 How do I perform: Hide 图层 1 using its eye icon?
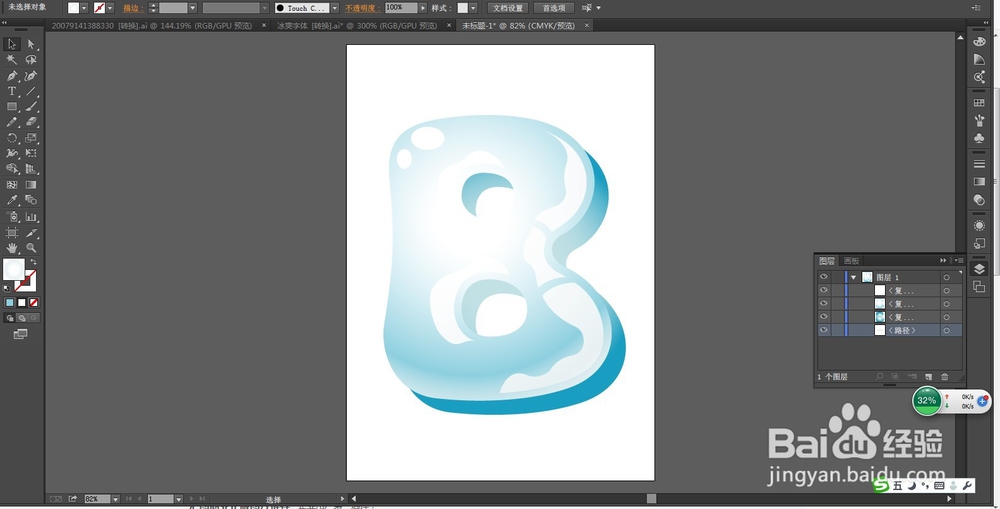point(823,277)
